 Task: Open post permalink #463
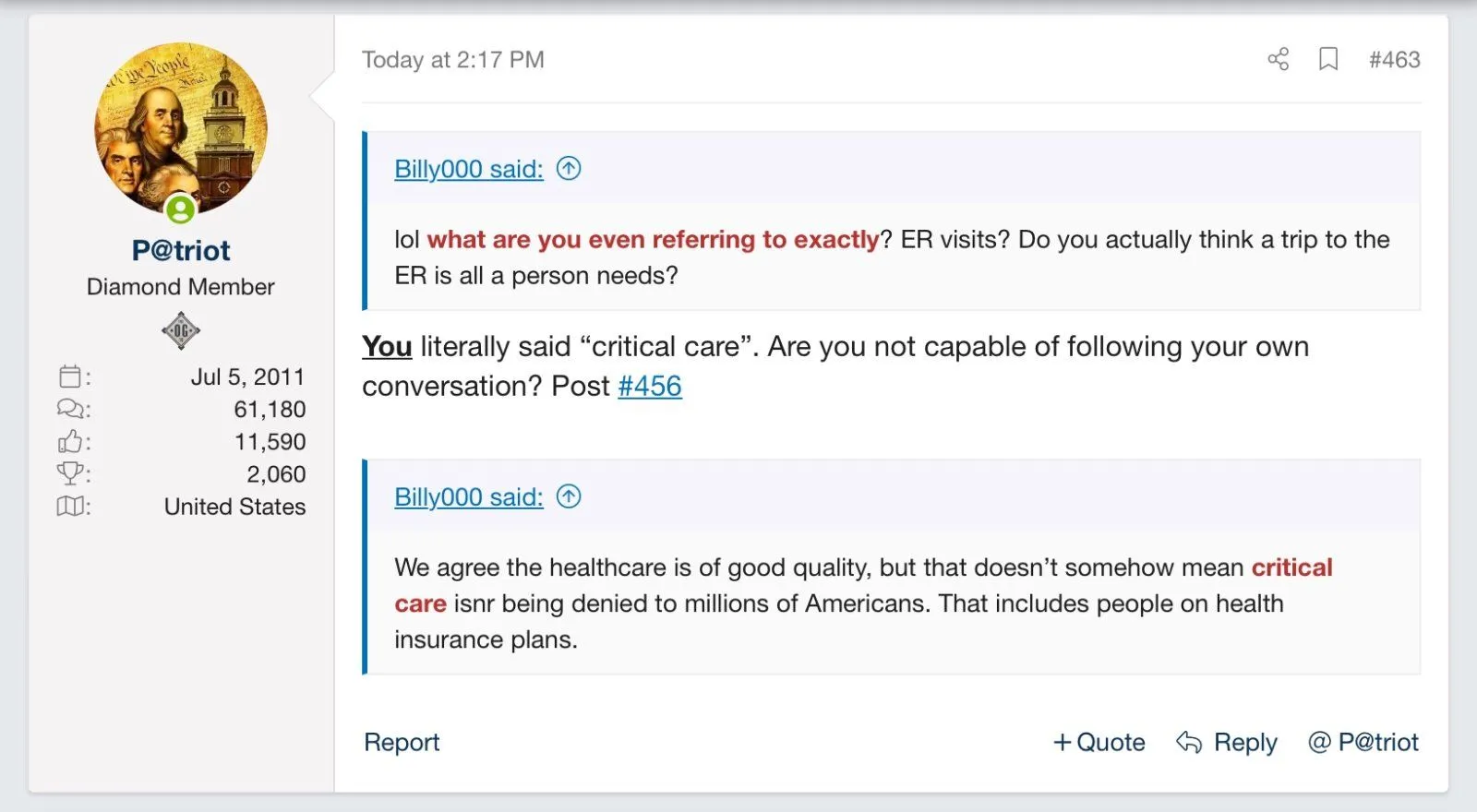pyautogui.click(x=1394, y=60)
